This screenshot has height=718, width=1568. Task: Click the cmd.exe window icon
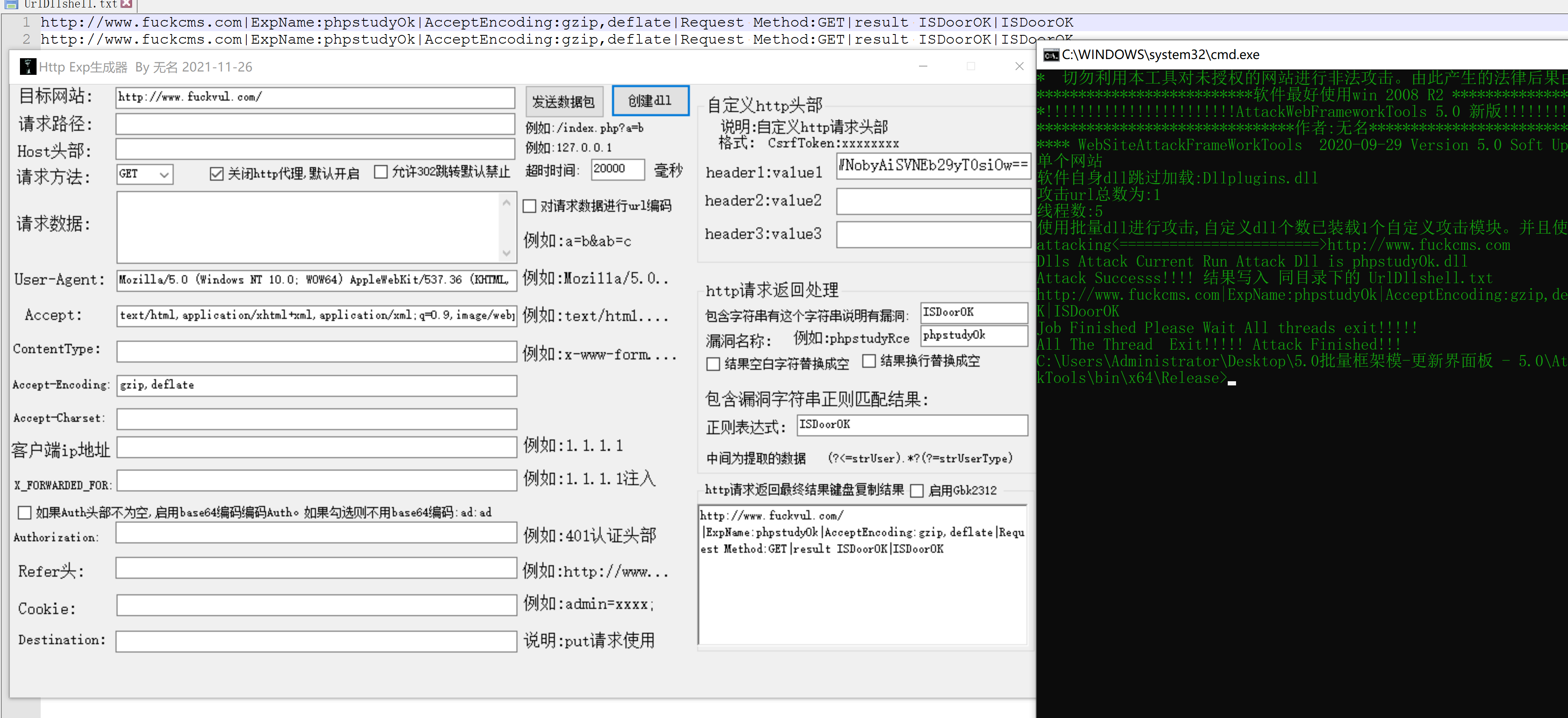click(x=1051, y=55)
